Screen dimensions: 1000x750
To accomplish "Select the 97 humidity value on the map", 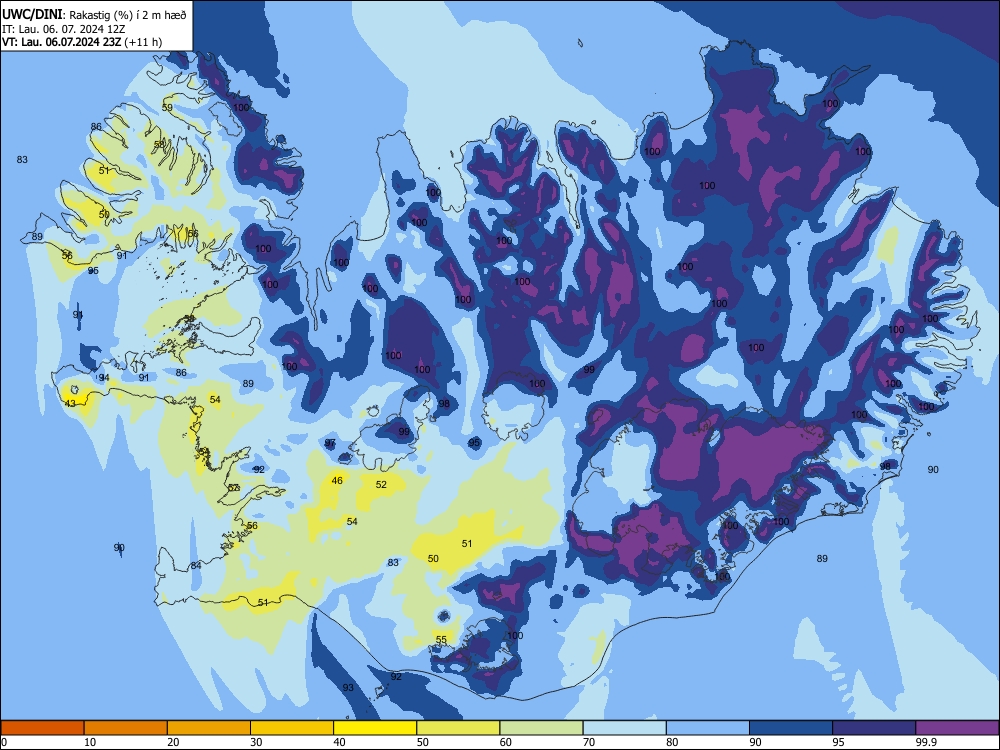I will tap(330, 443).
